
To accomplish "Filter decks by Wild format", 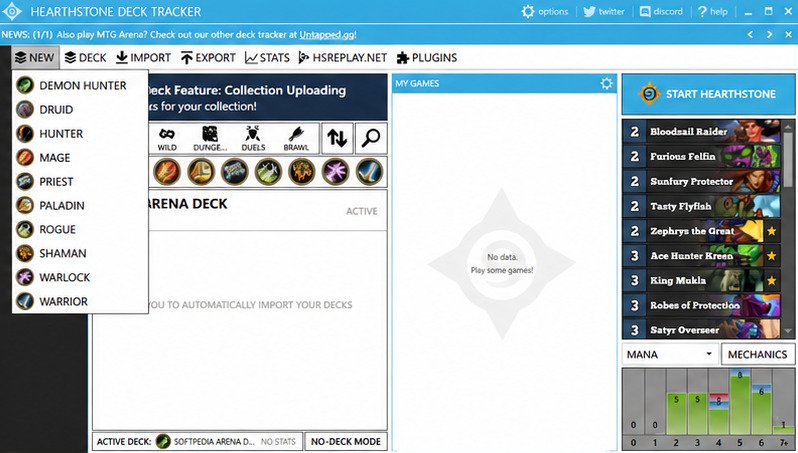I will [167, 138].
